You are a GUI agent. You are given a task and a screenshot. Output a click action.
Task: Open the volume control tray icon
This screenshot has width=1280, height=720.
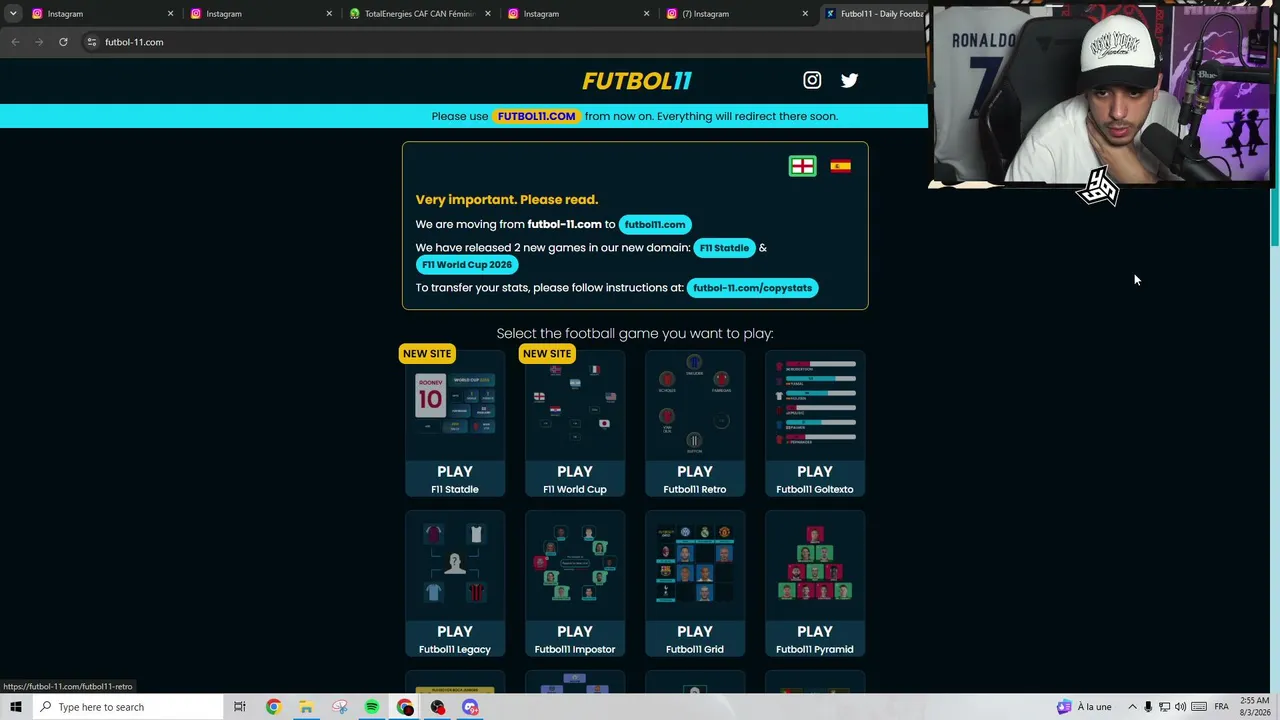(1180, 707)
